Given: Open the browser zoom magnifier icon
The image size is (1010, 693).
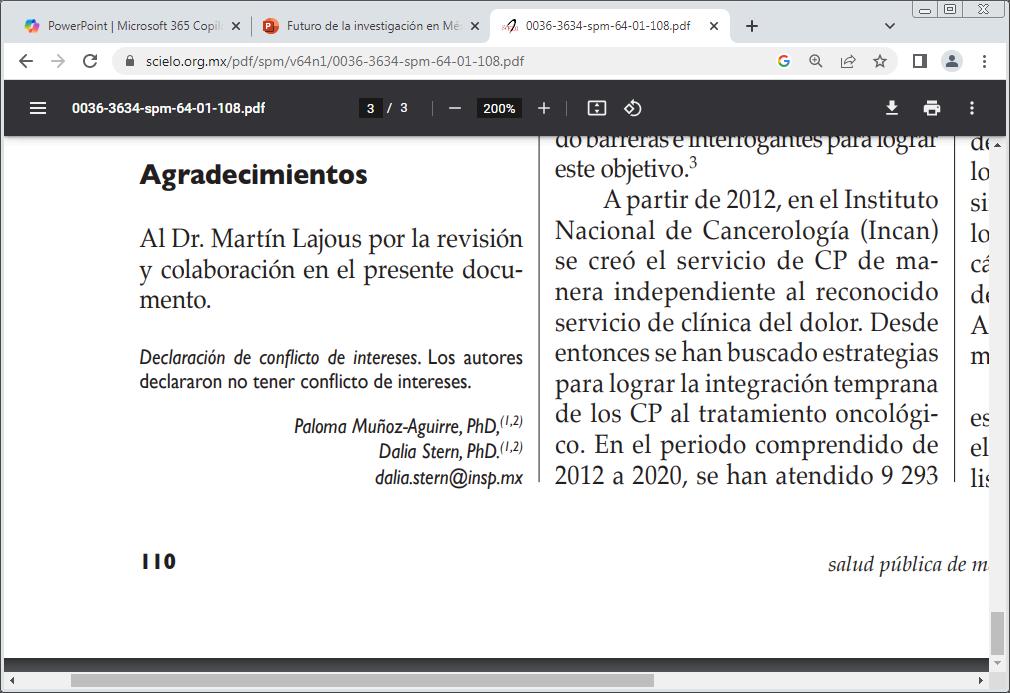Looking at the screenshot, I should pyautogui.click(x=815, y=61).
